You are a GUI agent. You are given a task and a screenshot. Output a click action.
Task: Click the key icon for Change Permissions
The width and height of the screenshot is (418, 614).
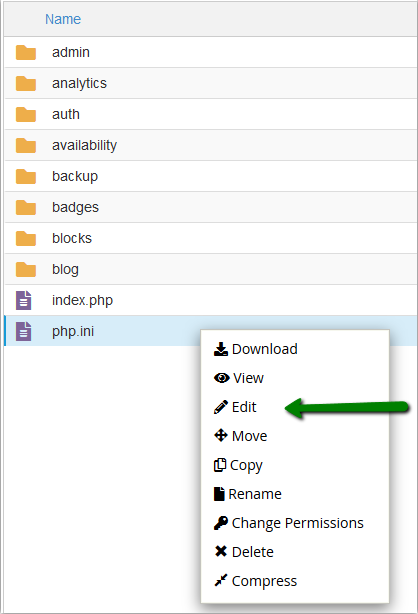click(x=221, y=523)
